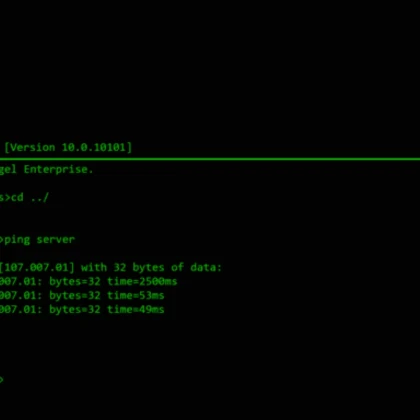Click the bracketed IP address 107.007.01
The width and height of the screenshot is (420, 420).
tap(37, 267)
